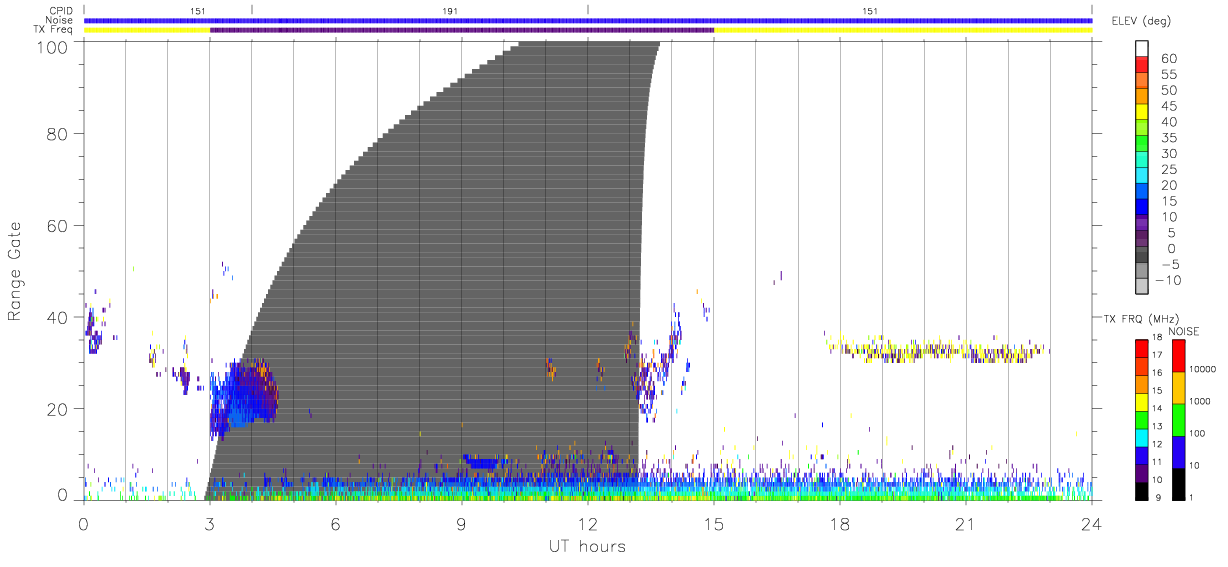The height and width of the screenshot is (567, 1228).
Task: Click the 55 label in ELEV legend
Action: pyautogui.click(x=1171, y=75)
